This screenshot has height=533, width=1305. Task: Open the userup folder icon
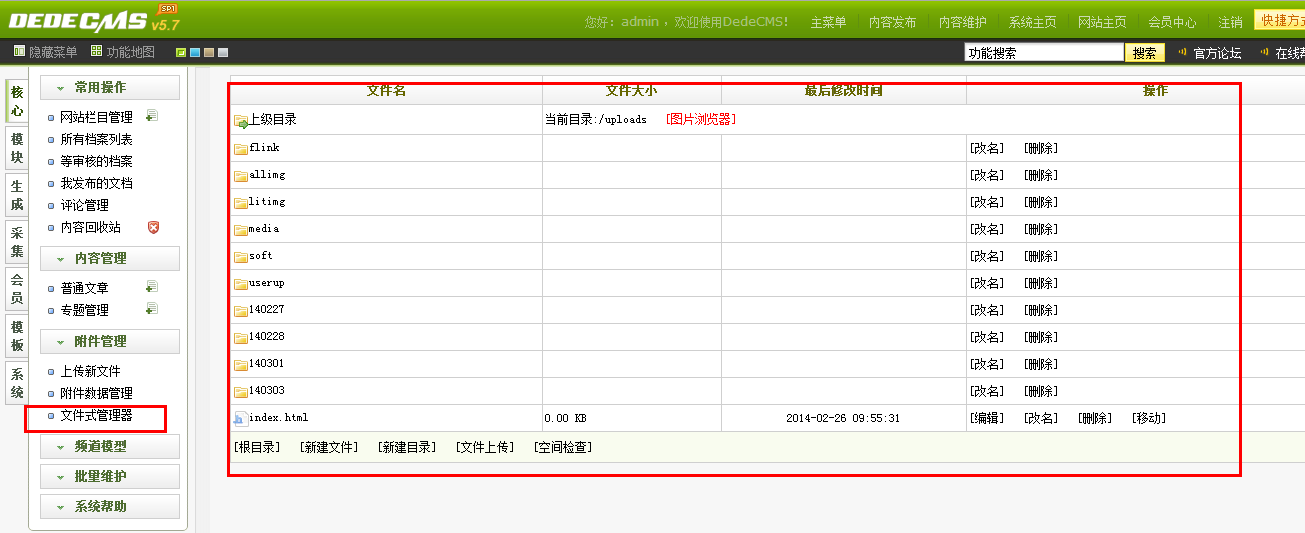pyautogui.click(x=241, y=284)
